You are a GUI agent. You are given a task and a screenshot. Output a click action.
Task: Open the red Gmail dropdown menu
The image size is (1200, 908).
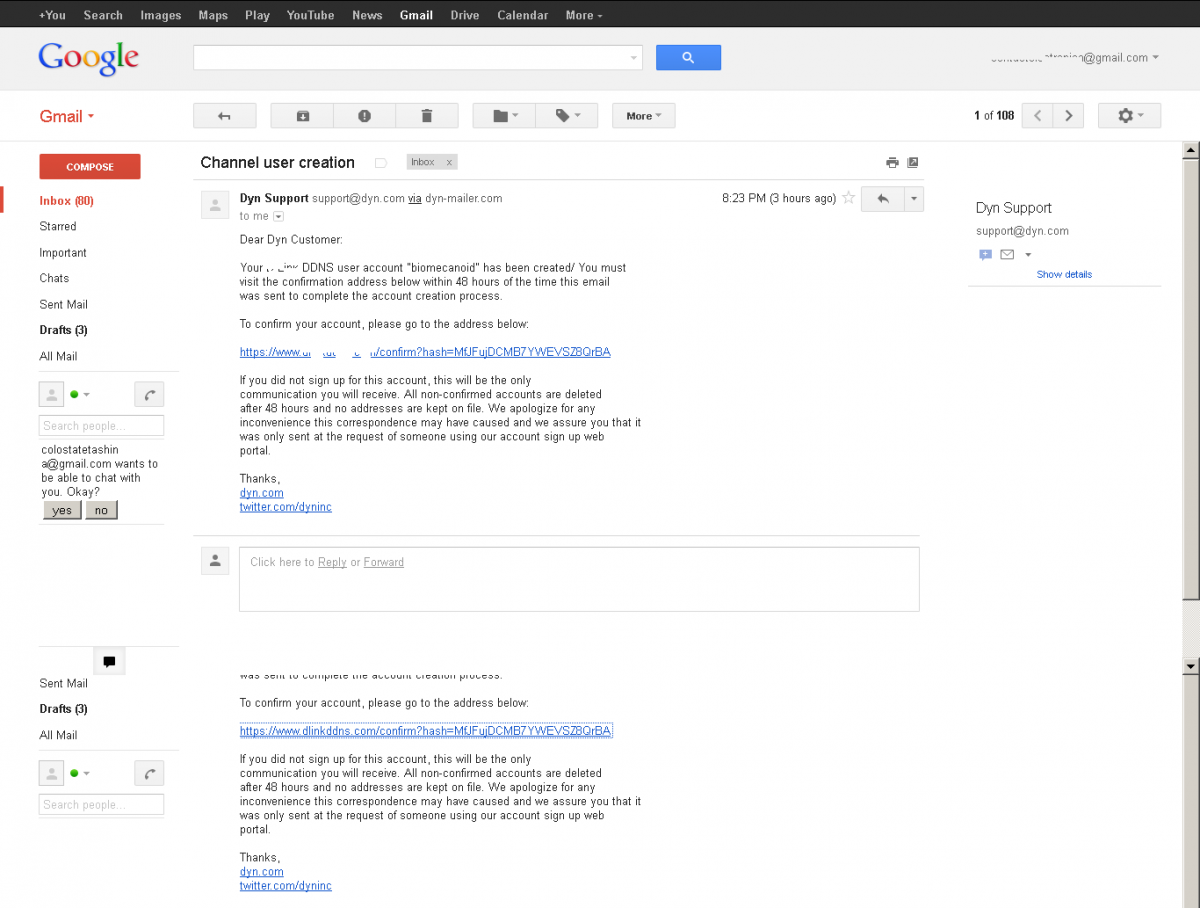(x=67, y=116)
